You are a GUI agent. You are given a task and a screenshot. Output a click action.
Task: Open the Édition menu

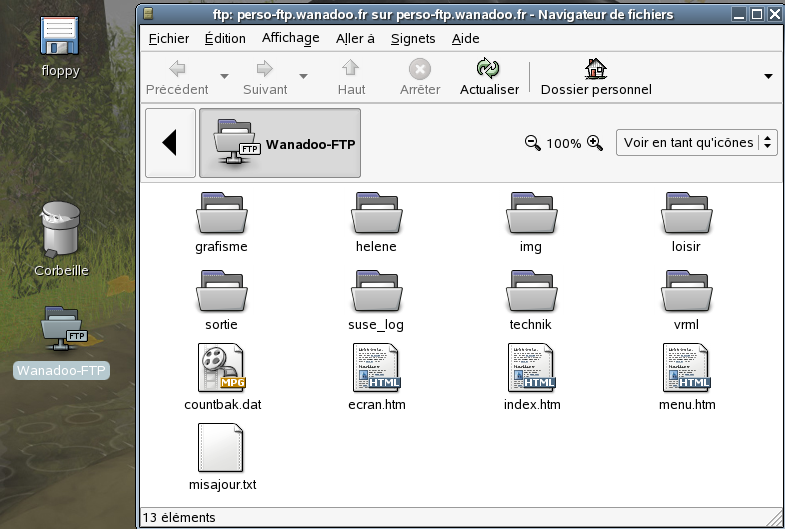[225, 39]
